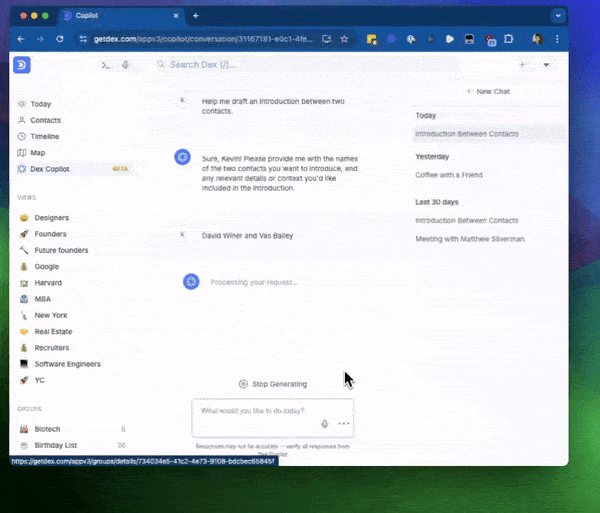
Task: Open a new browser tab
Action: [x=196, y=16]
